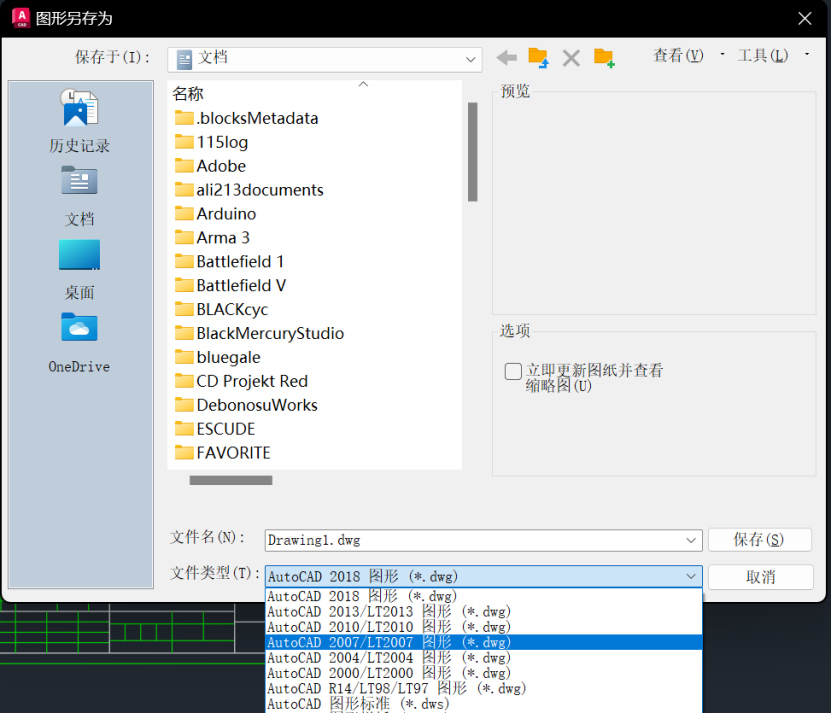Expand the 文件名 filename dropdown arrow
Screen dimensions: 831x713
tap(691, 540)
